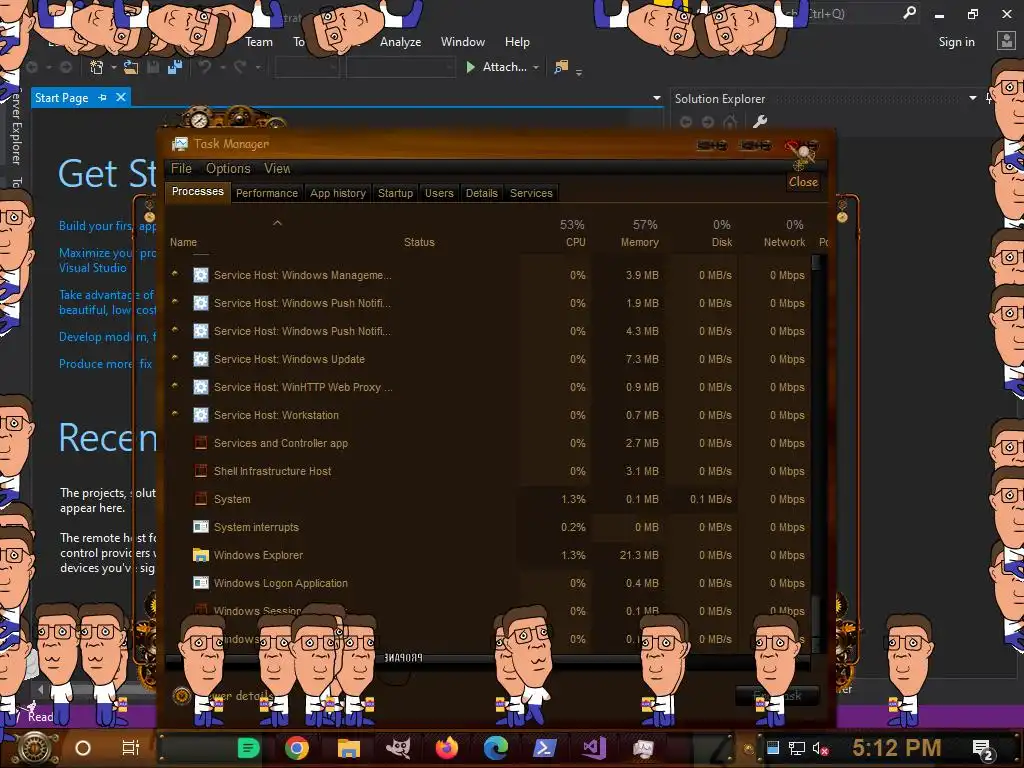Open Solution Explorer window options dropdown arrow
Screen dimensions: 1024x768
[x=972, y=98]
